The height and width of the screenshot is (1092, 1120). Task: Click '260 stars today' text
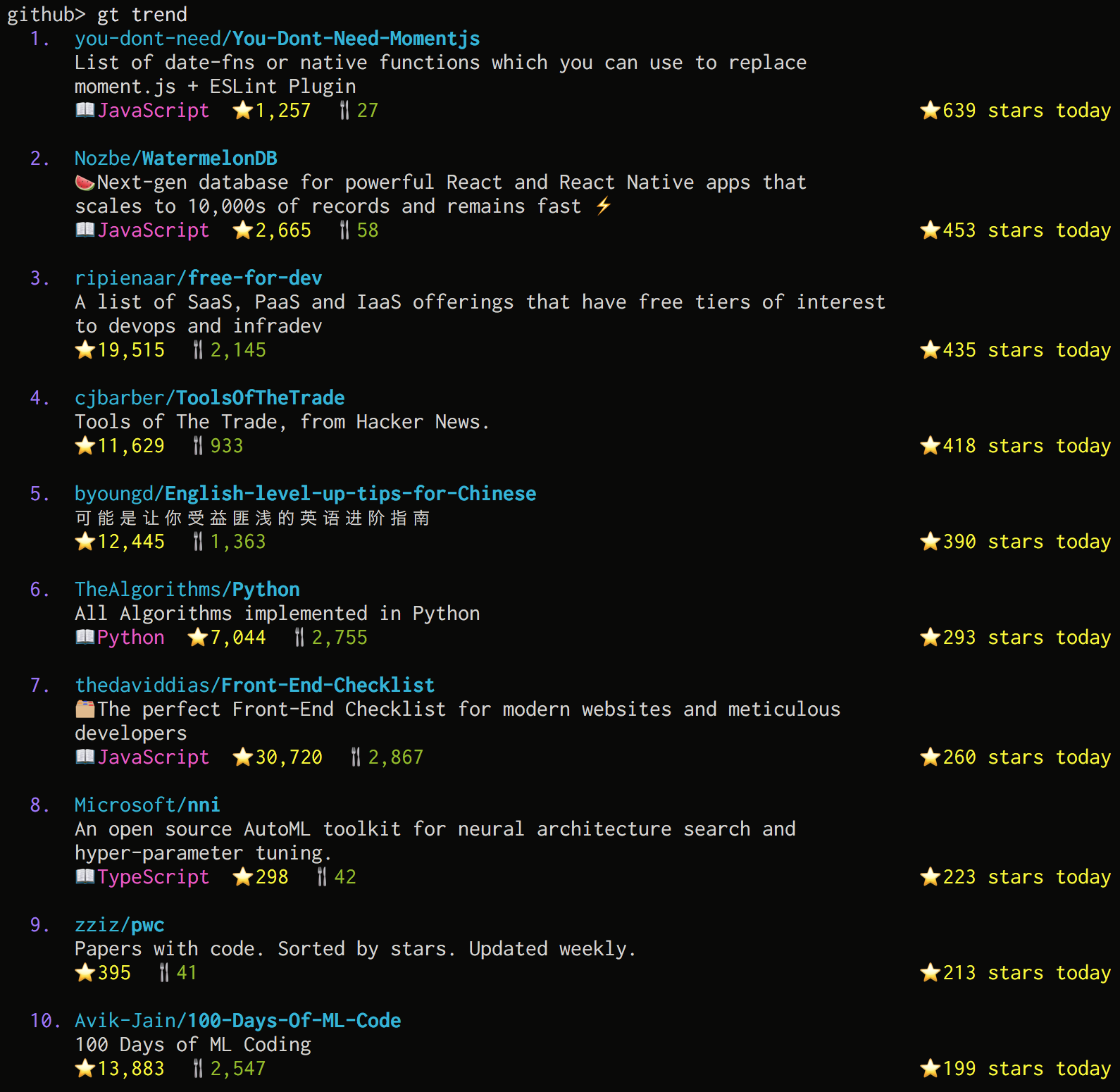[x=1027, y=757]
